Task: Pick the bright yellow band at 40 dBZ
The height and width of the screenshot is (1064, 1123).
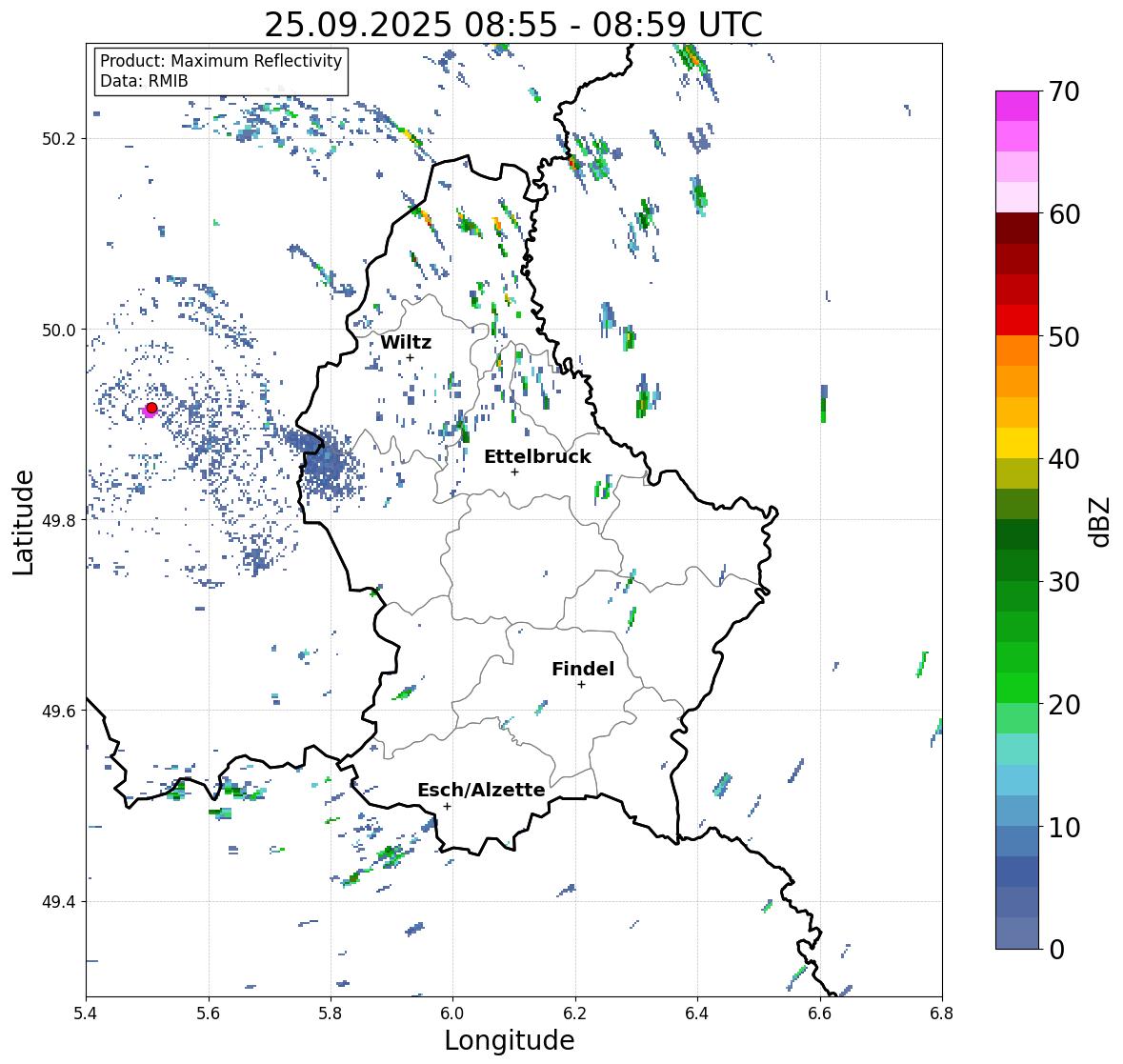Action: click(x=1017, y=443)
